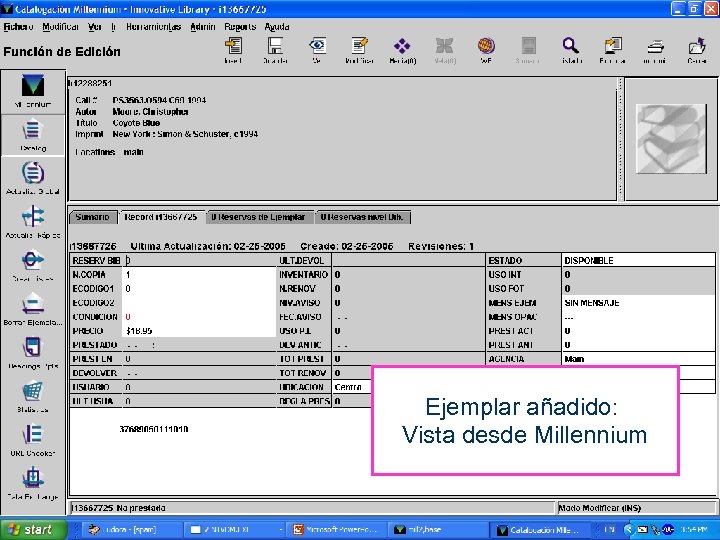The height and width of the screenshot is (540, 720).
Task: Open the Reports menu
Action: 240,27
